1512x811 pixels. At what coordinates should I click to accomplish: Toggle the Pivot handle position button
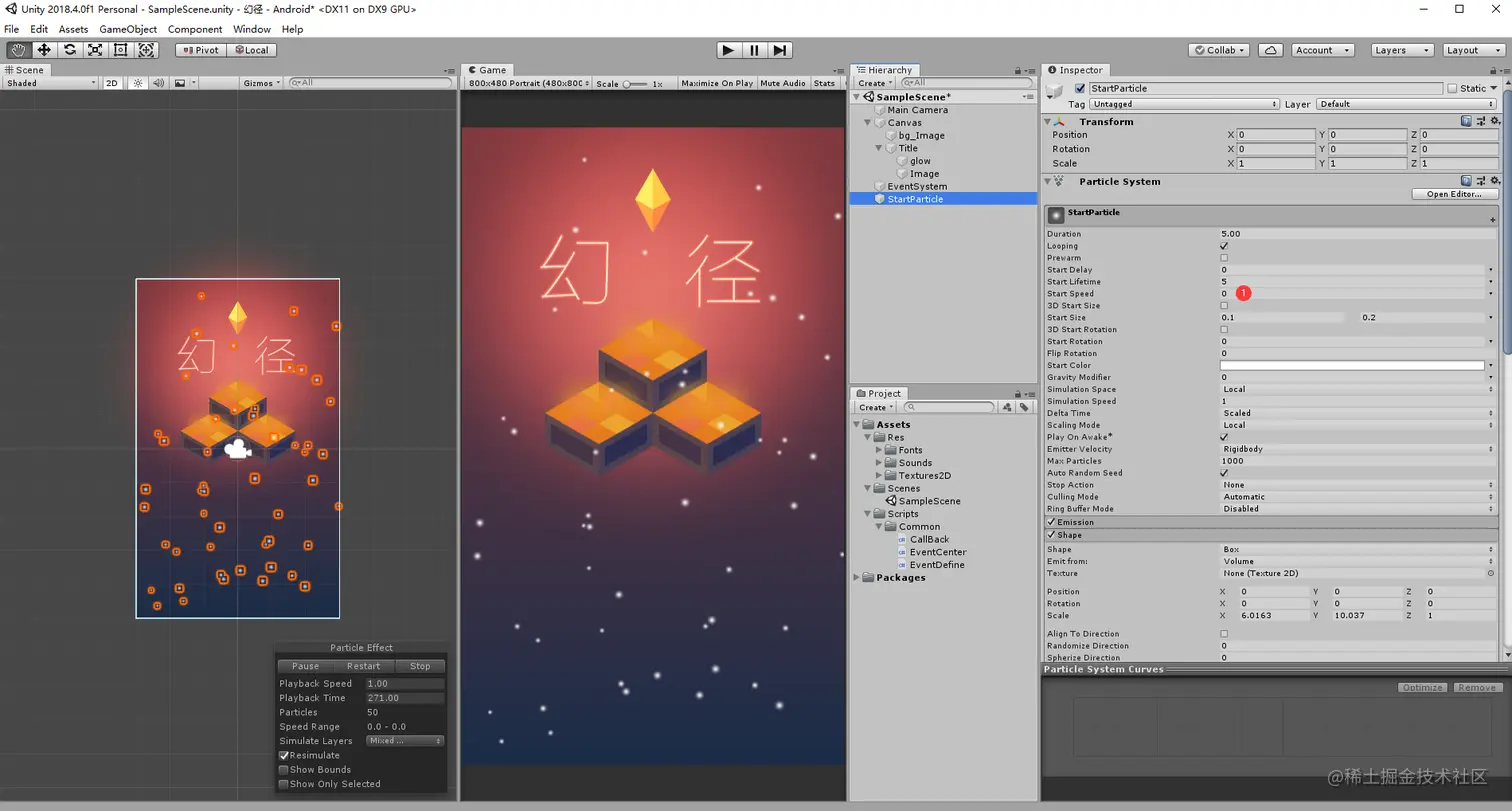[201, 50]
